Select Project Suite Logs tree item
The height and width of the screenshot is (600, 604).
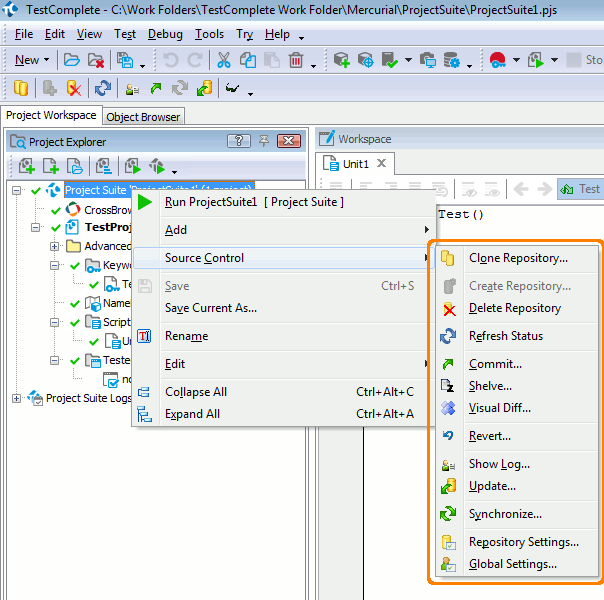pos(89,398)
